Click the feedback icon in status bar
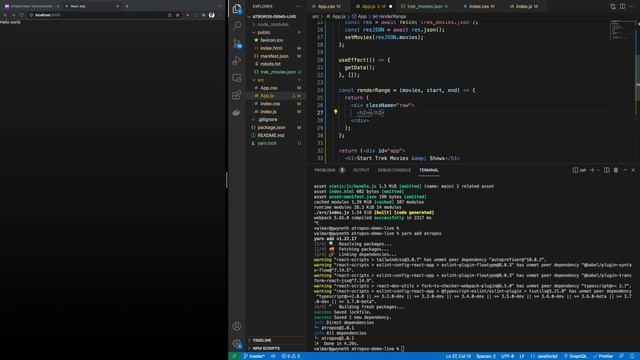Screen dimensions: 640x360 pos(621,356)
